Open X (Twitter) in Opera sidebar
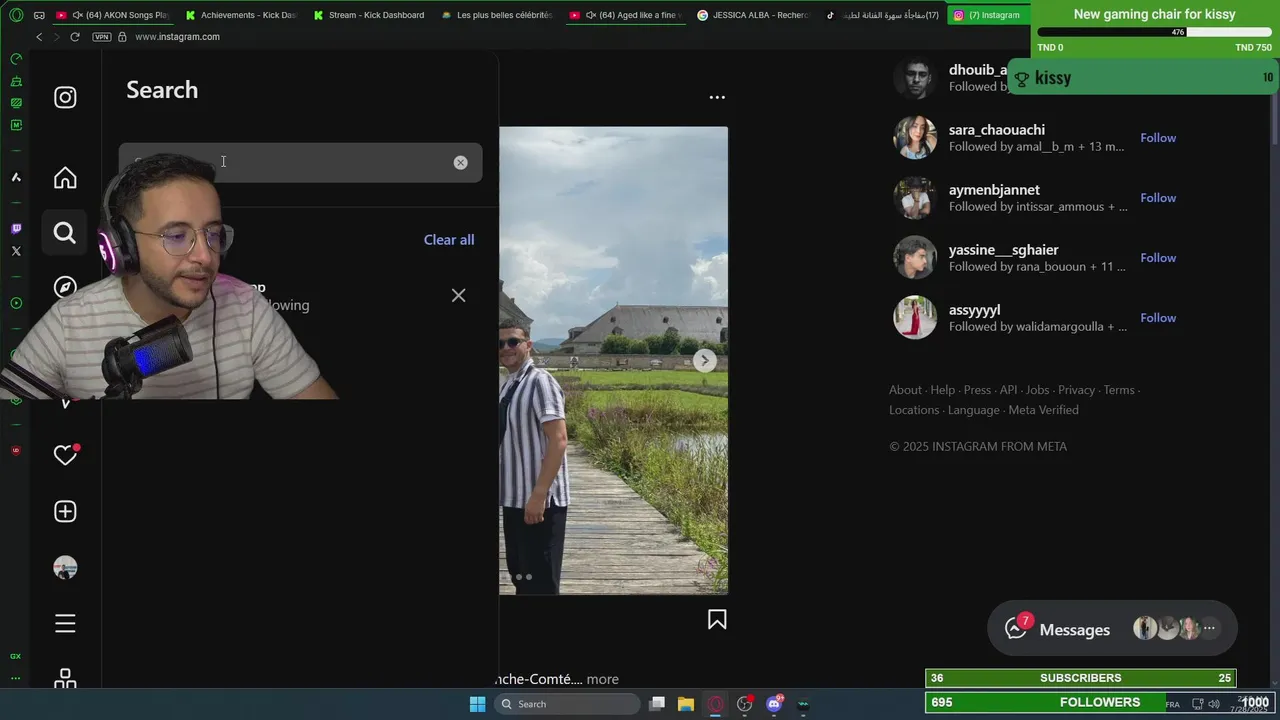 click(16, 251)
